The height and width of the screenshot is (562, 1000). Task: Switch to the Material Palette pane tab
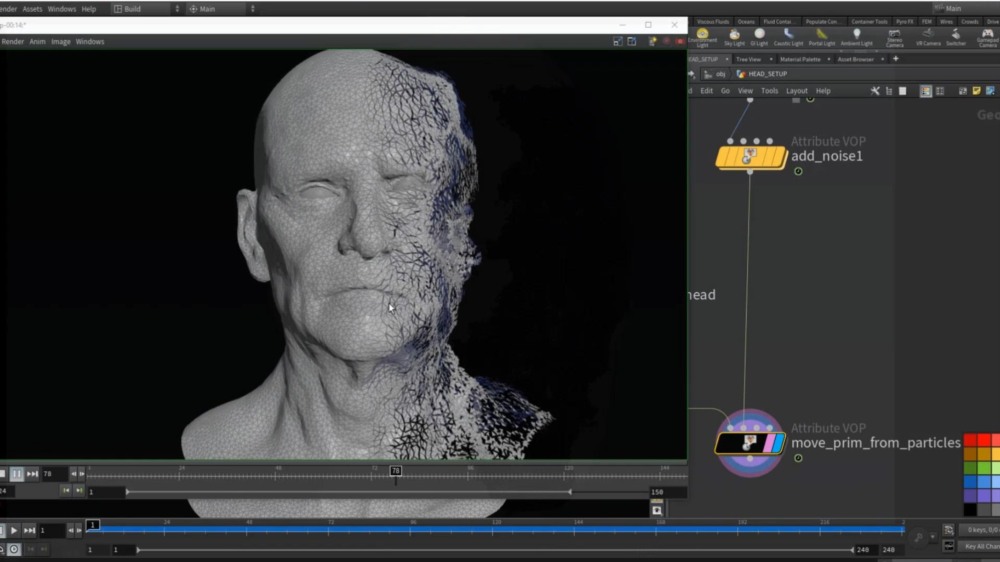point(800,59)
